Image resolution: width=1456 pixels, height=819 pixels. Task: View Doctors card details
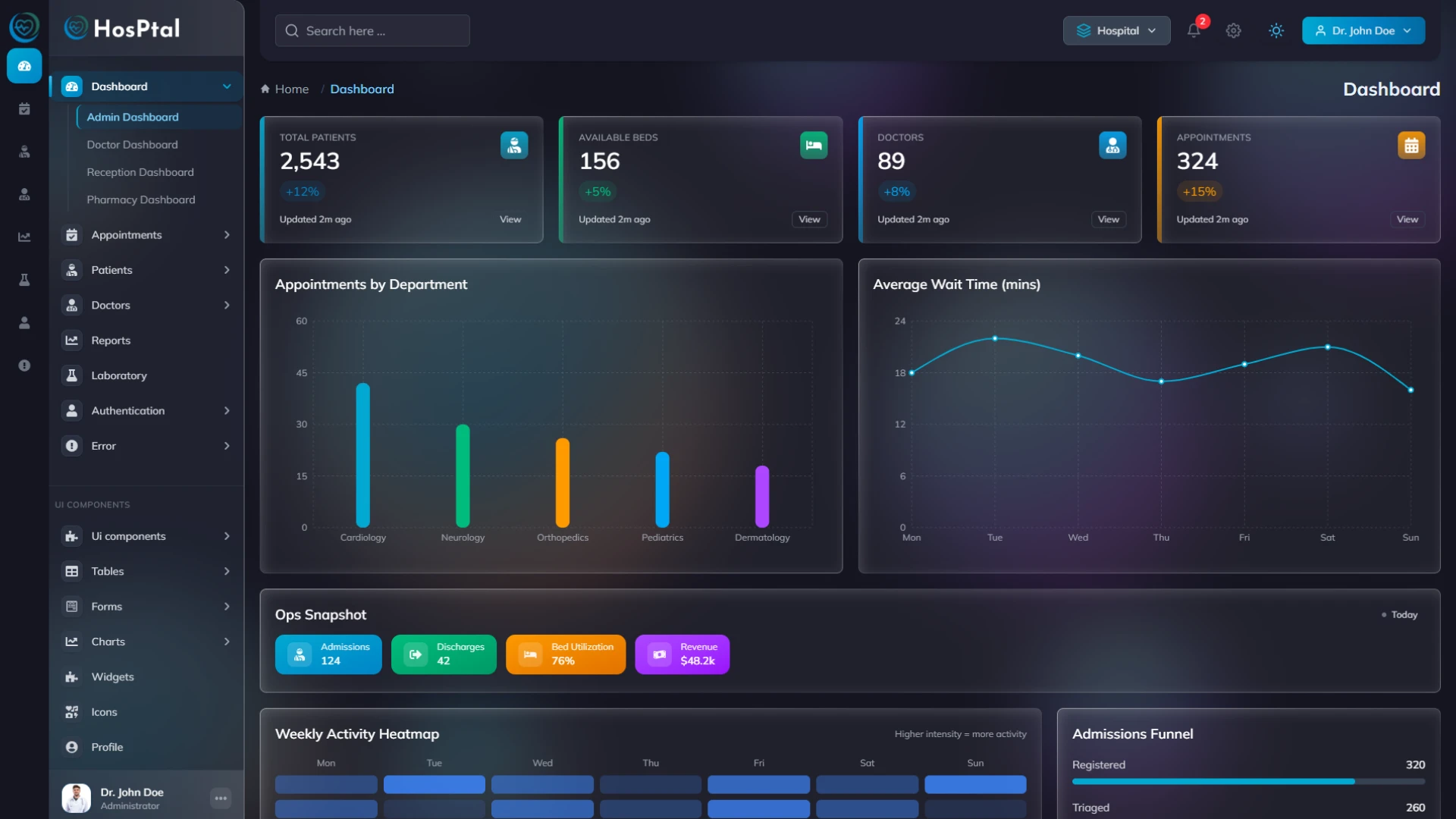click(1108, 219)
